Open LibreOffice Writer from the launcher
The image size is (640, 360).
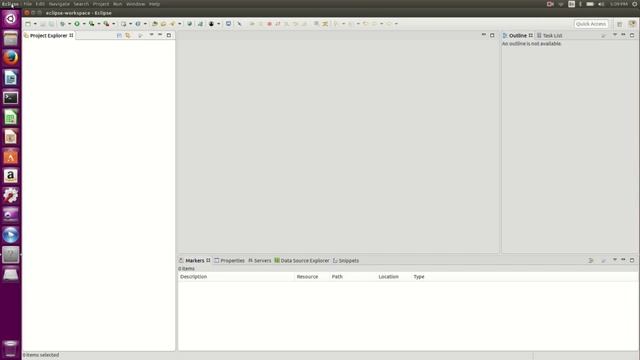pos(11,78)
